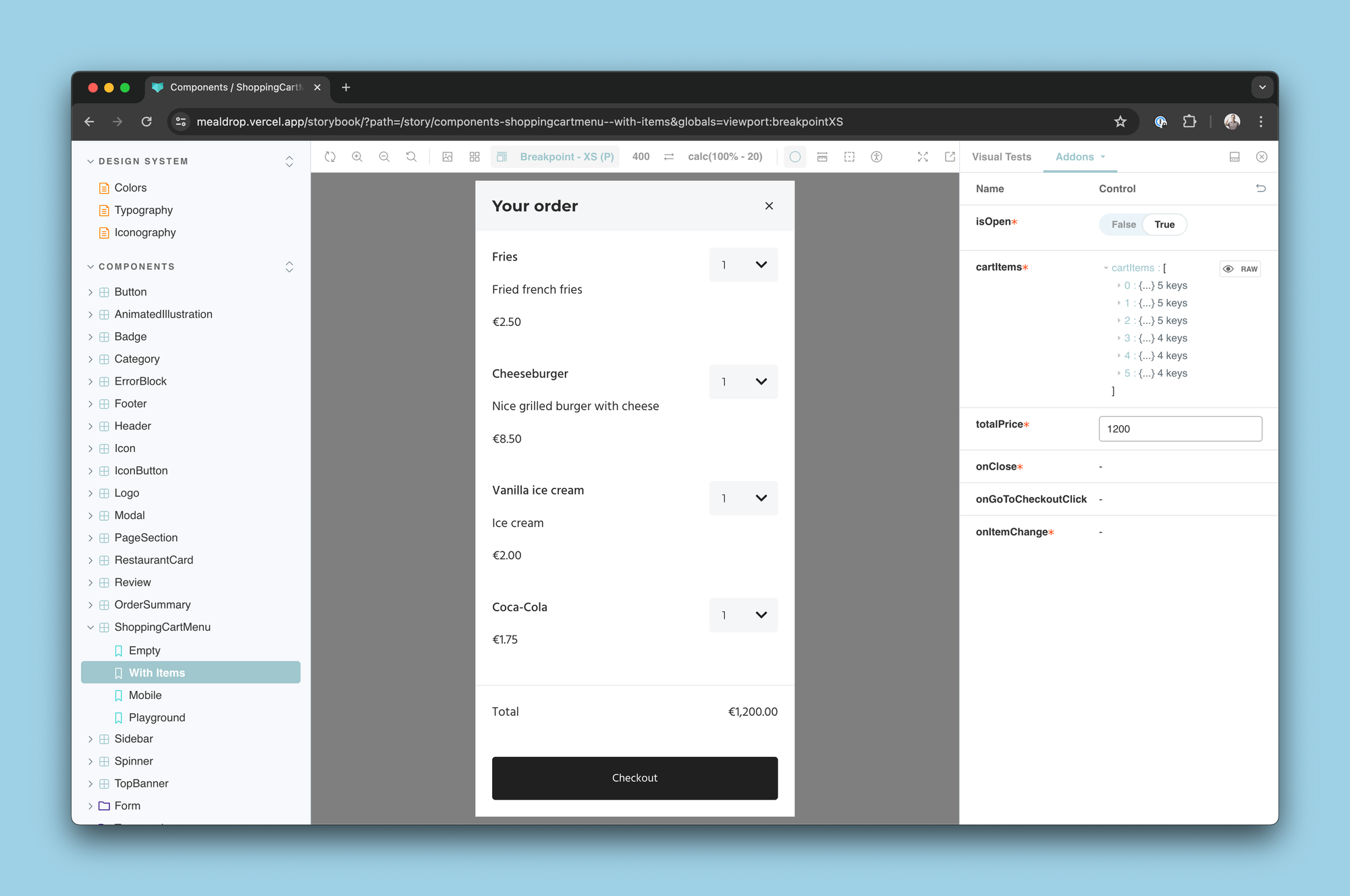1350x896 pixels.
Task: Click the totalPrice input field
Action: pos(1180,428)
